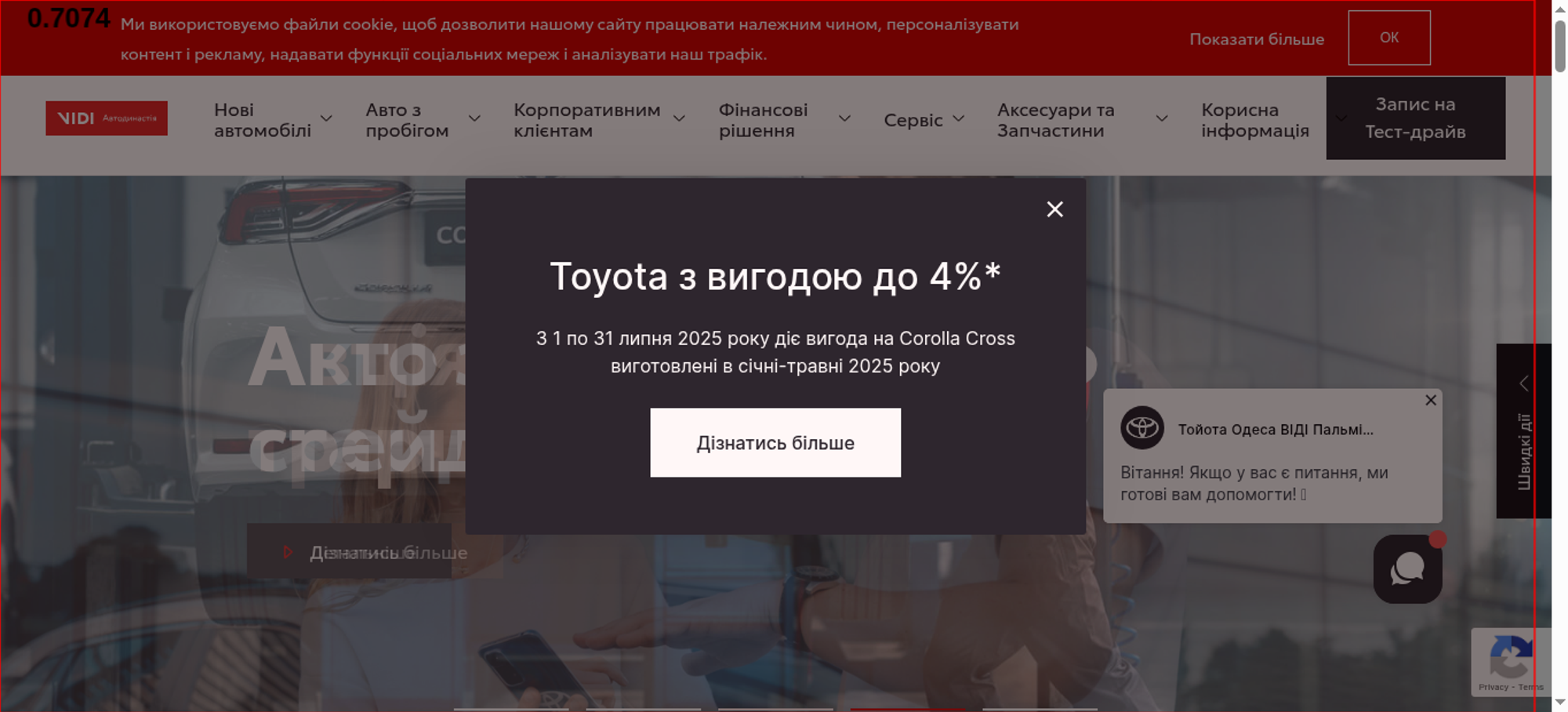The width and height of the screenshot is (1568, 712).
Task: Click the Toyota logo in chat greeting
Action: (x=1142, y=428)
